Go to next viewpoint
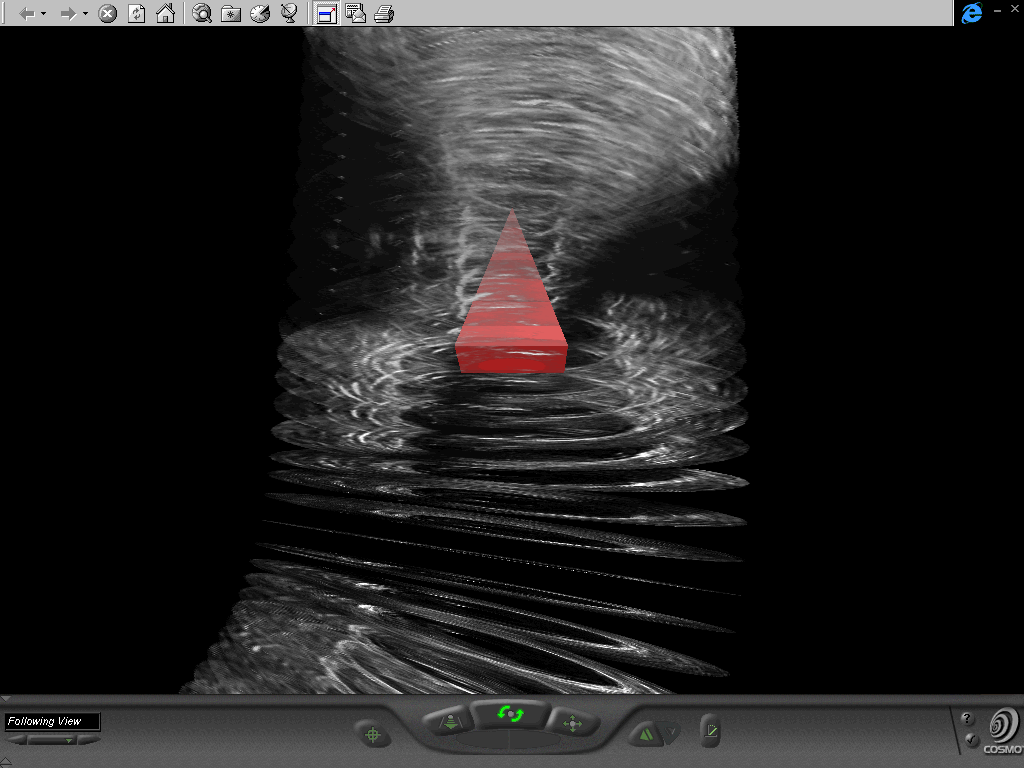Viewport: 1024px width, 768px height. coord(92,741)
